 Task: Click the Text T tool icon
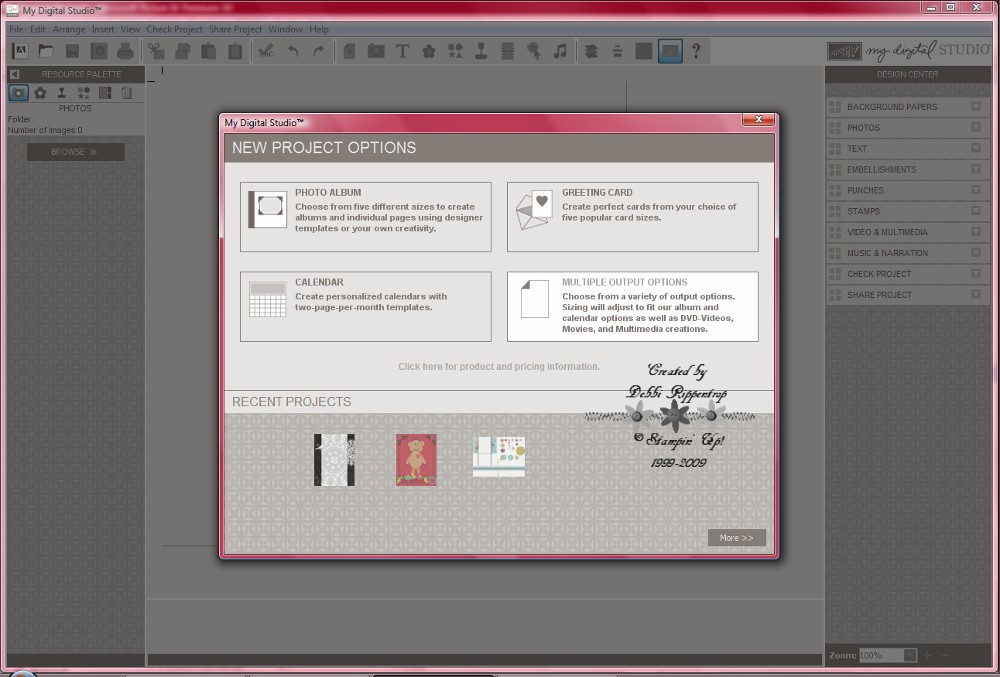pyautogui.click(x=402, y=51)
